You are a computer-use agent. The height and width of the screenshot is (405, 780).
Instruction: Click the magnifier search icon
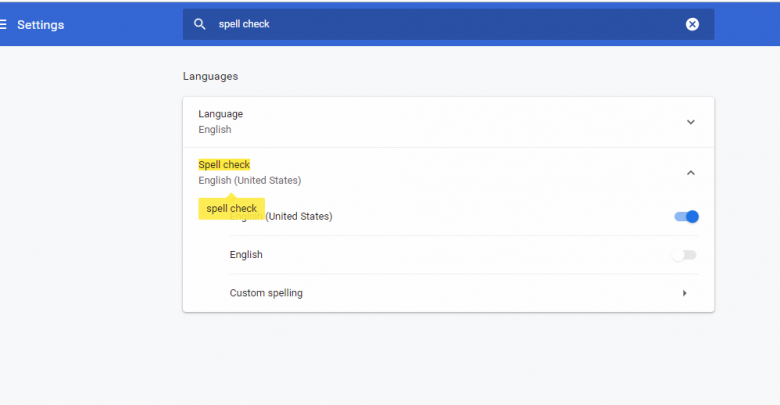point(200,24)
